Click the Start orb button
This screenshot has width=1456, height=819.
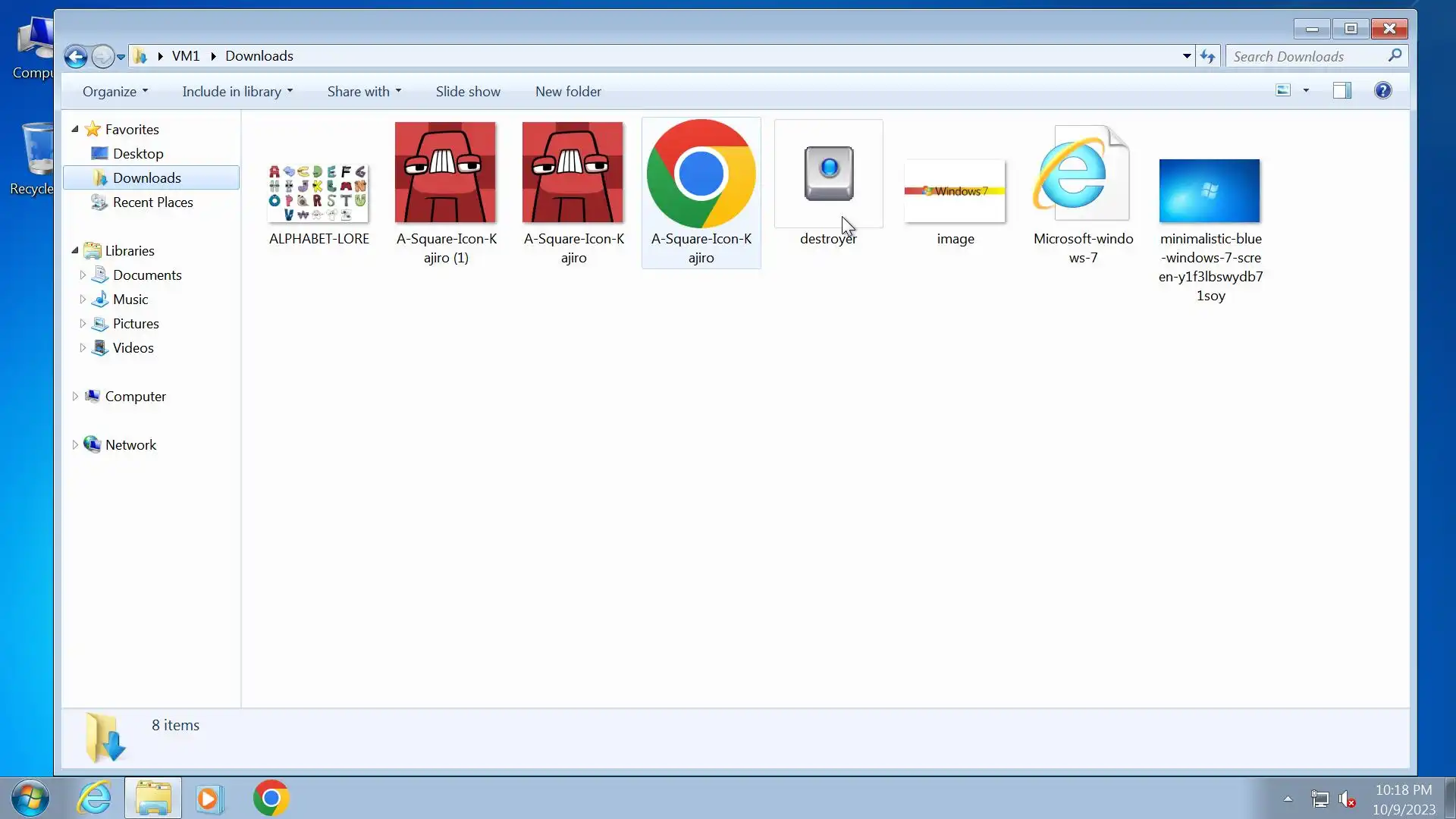[x=30, y=798]
